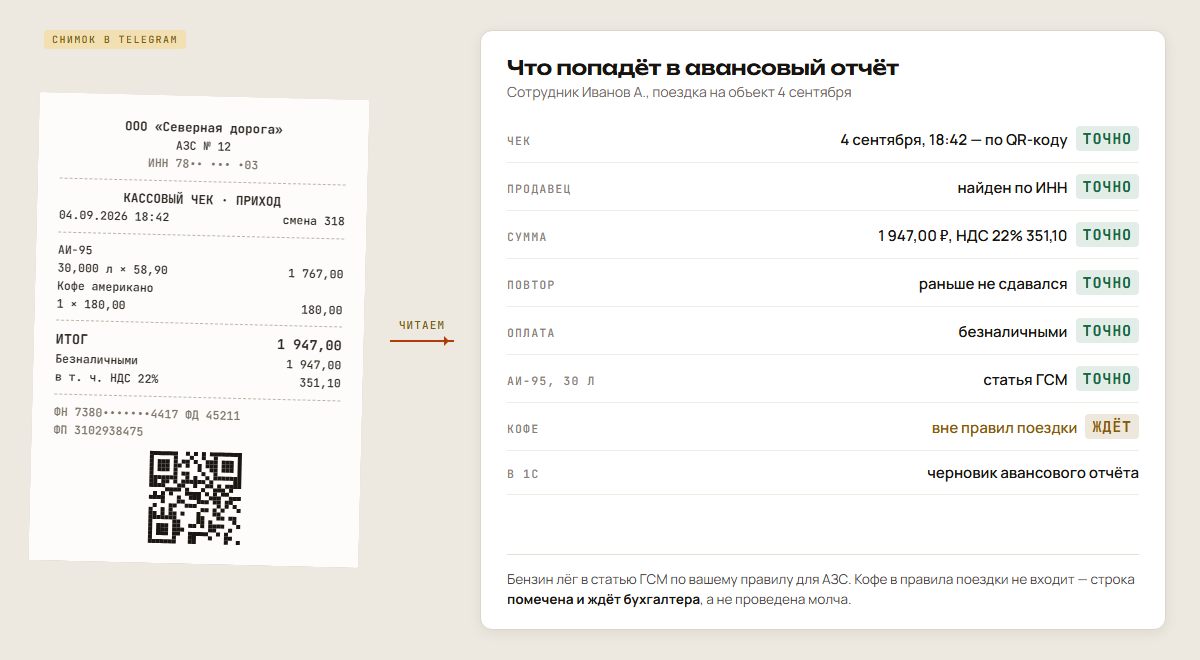Click the bold total «1 947,00» next to ИТОГ
Viewport: 1200px width, 660px height.
point(309,345)
